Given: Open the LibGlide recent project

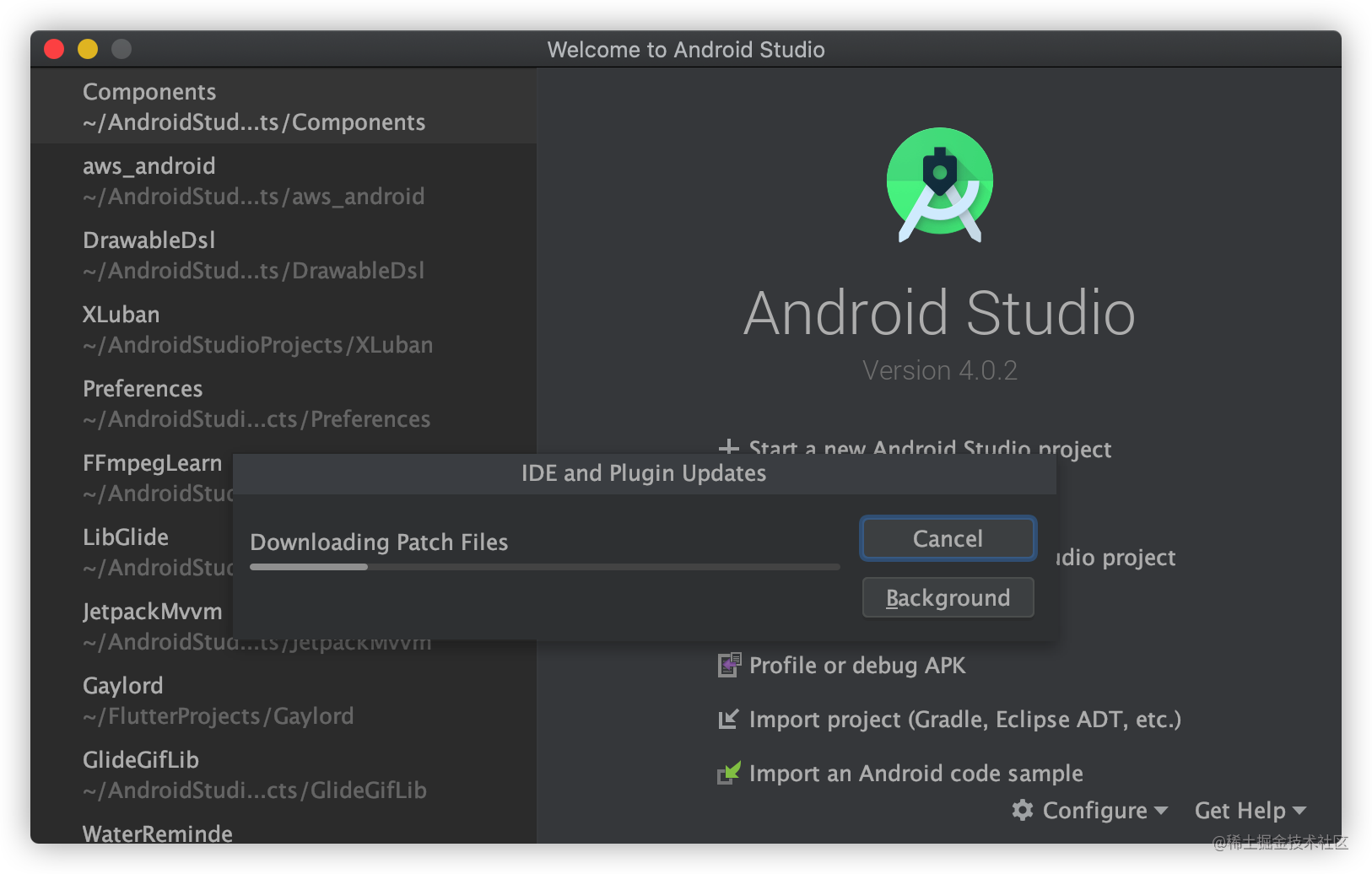Looking at the screenshot, I should 132,552.
